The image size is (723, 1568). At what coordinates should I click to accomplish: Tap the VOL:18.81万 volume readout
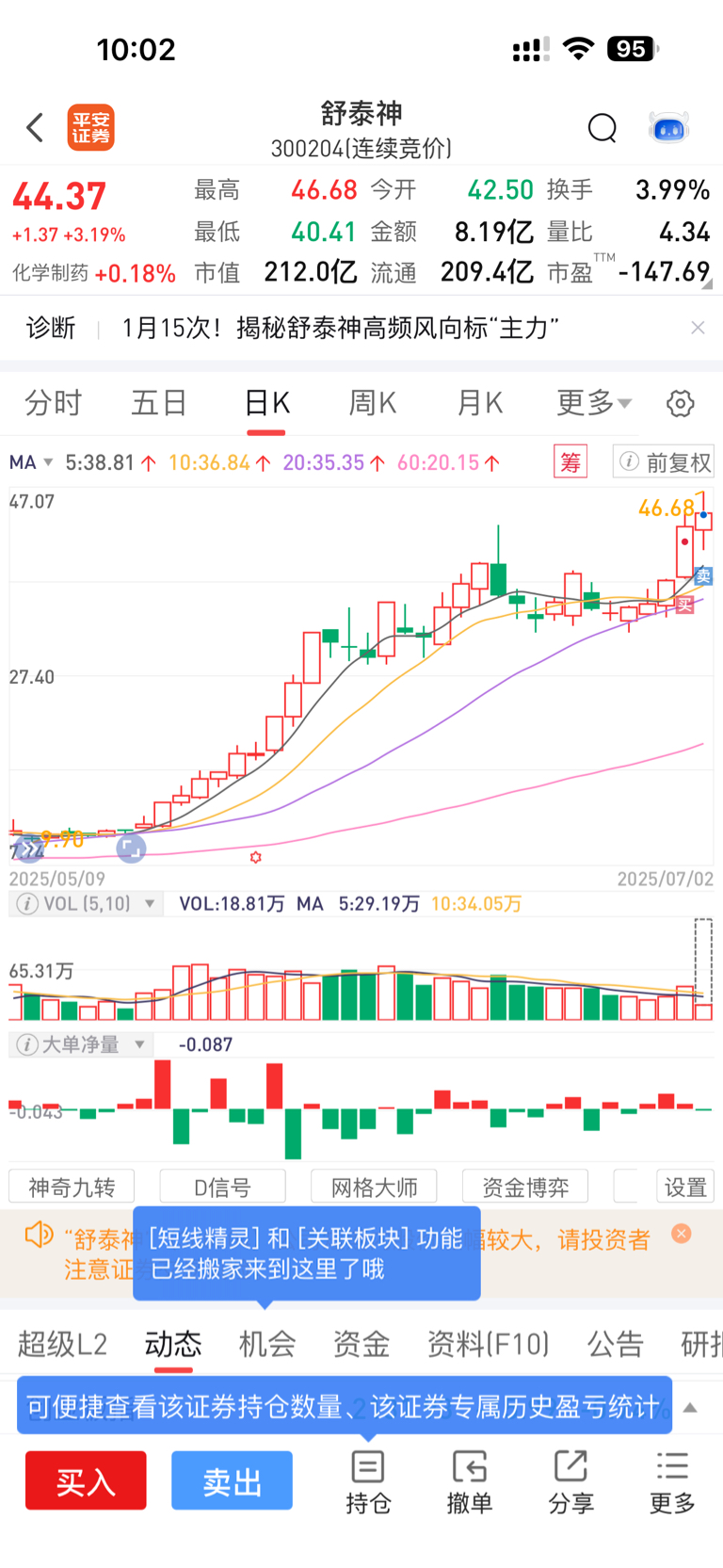coord(232,904)
